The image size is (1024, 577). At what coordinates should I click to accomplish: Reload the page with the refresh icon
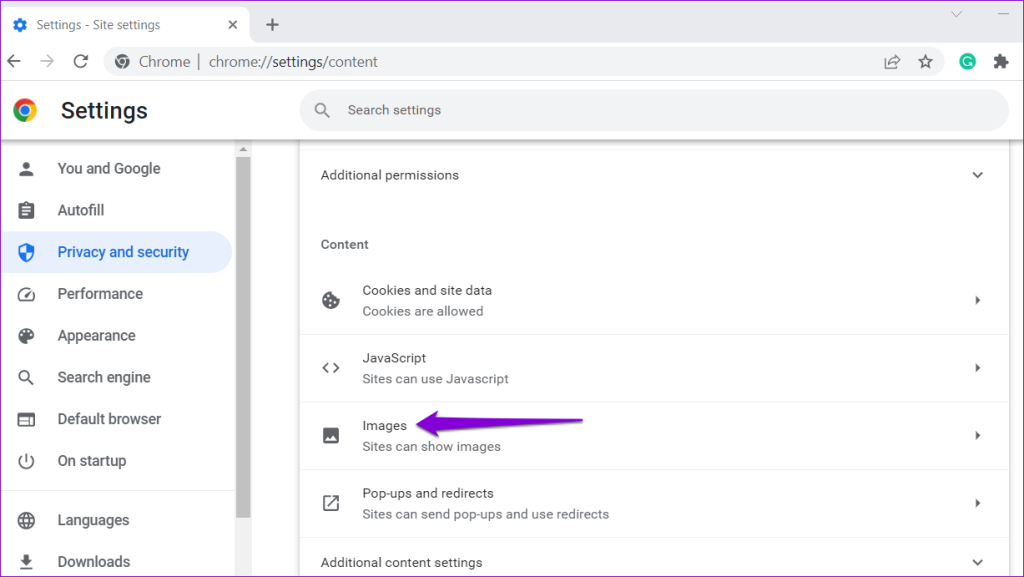tap(80, 61)
